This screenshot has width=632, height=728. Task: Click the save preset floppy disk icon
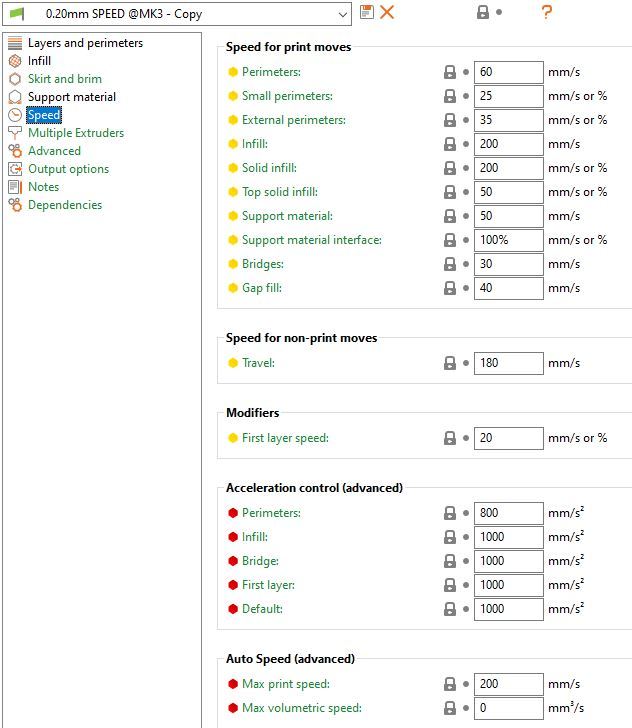click(366, 12)
